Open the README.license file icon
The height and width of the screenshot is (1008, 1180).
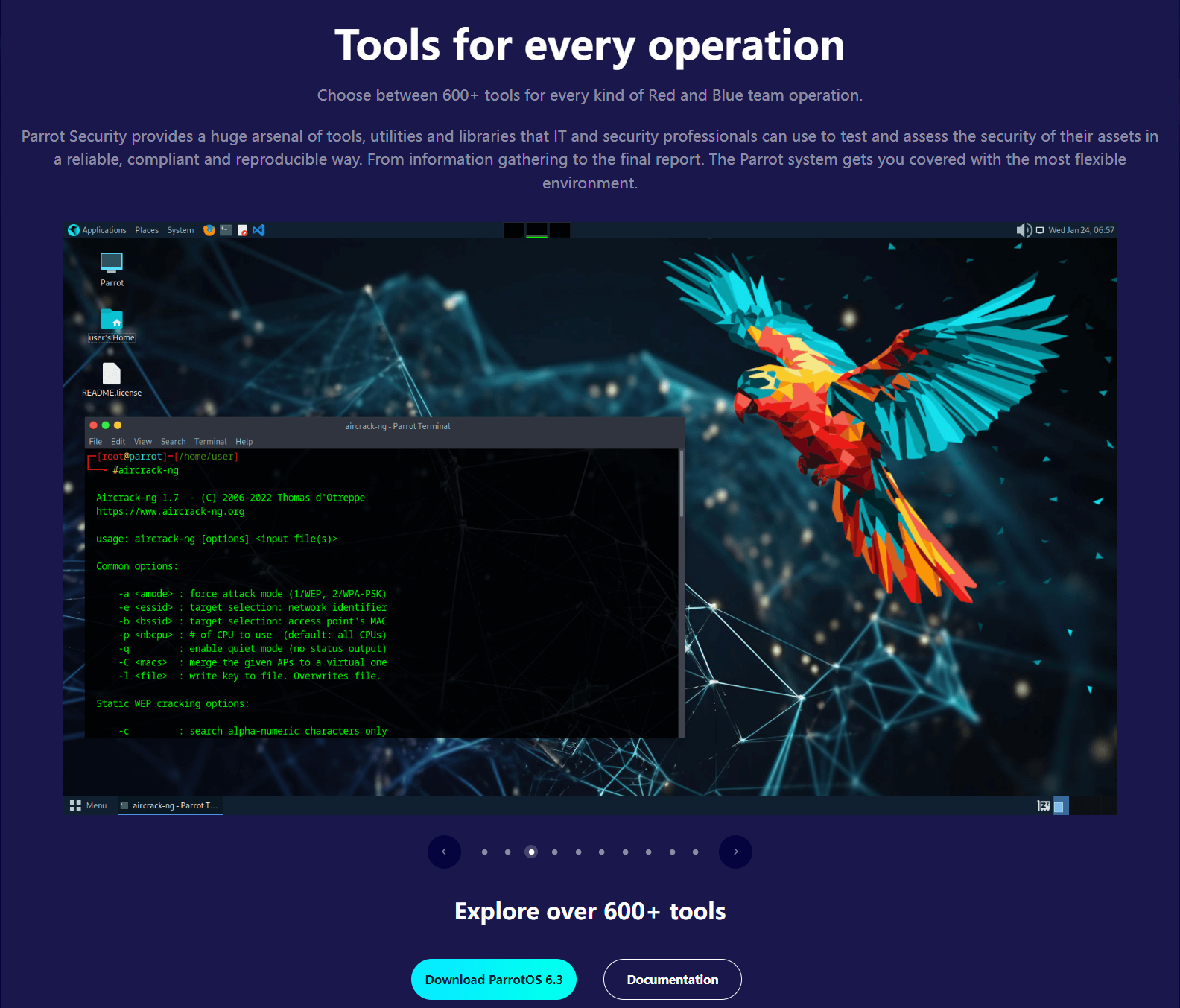[x=112, y=380]
